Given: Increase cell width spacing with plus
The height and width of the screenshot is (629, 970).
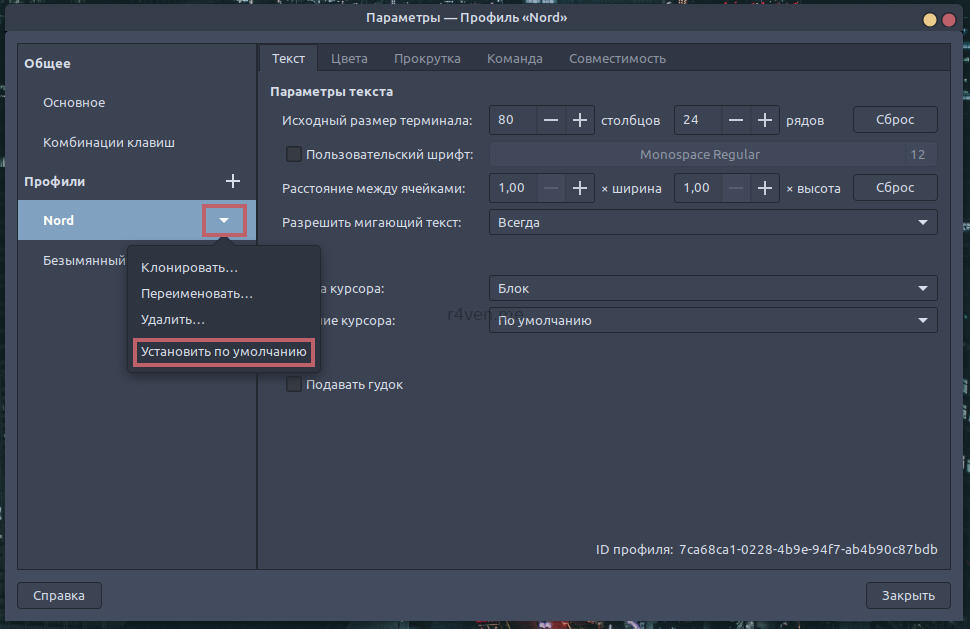Looking at the screenshot, I should (x=579, y=188).
